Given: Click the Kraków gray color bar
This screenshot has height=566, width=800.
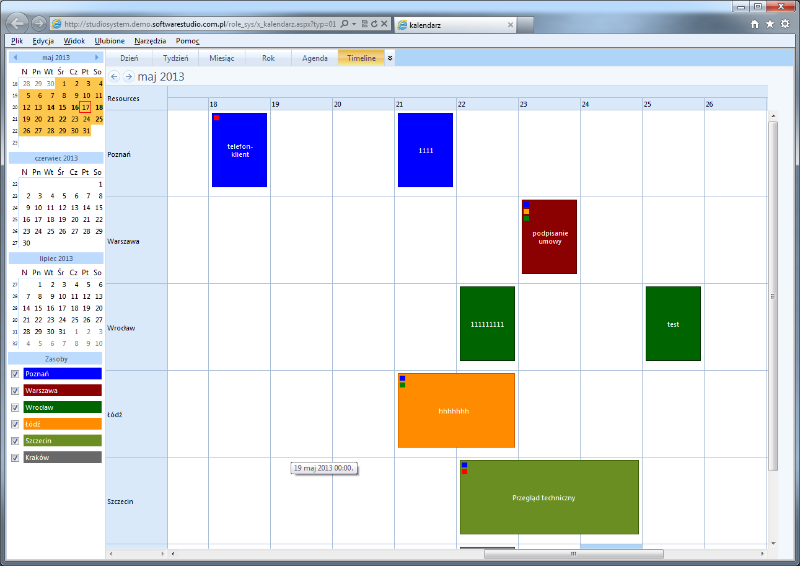Looking at the screenshot, I should tap(62, 457).
